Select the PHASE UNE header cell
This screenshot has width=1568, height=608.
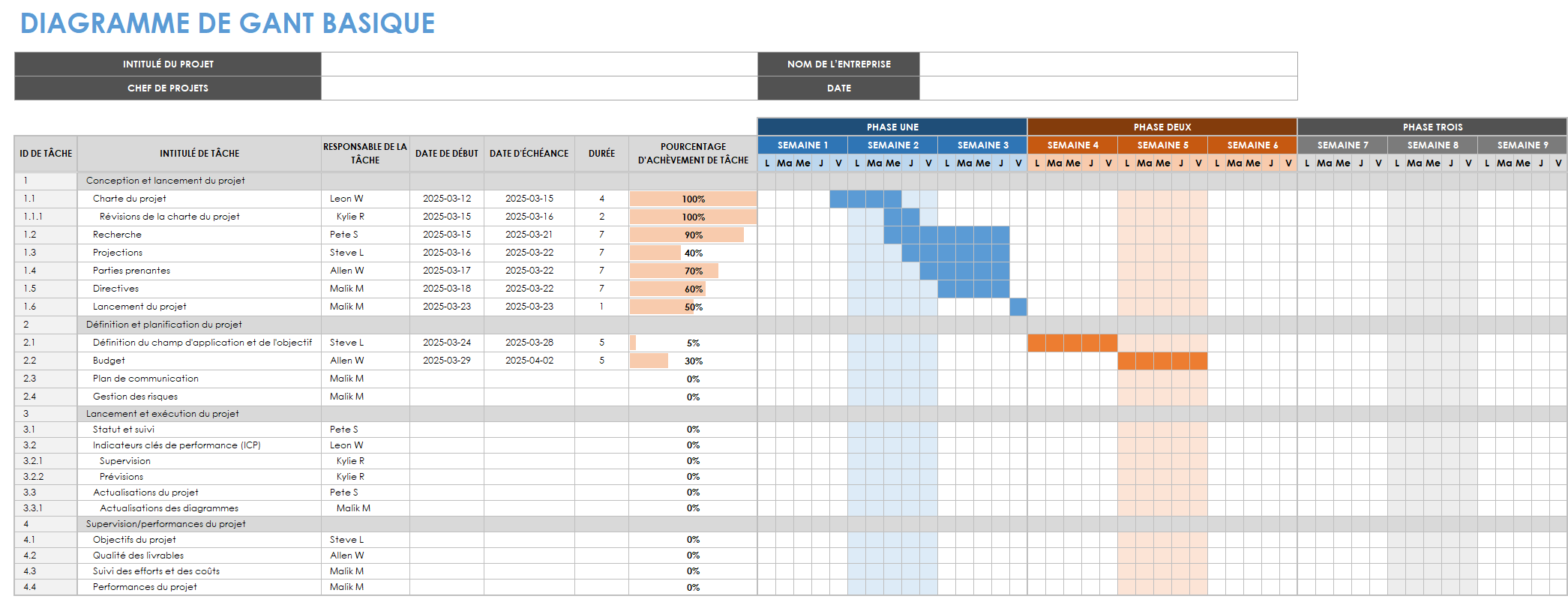point(892,127)
